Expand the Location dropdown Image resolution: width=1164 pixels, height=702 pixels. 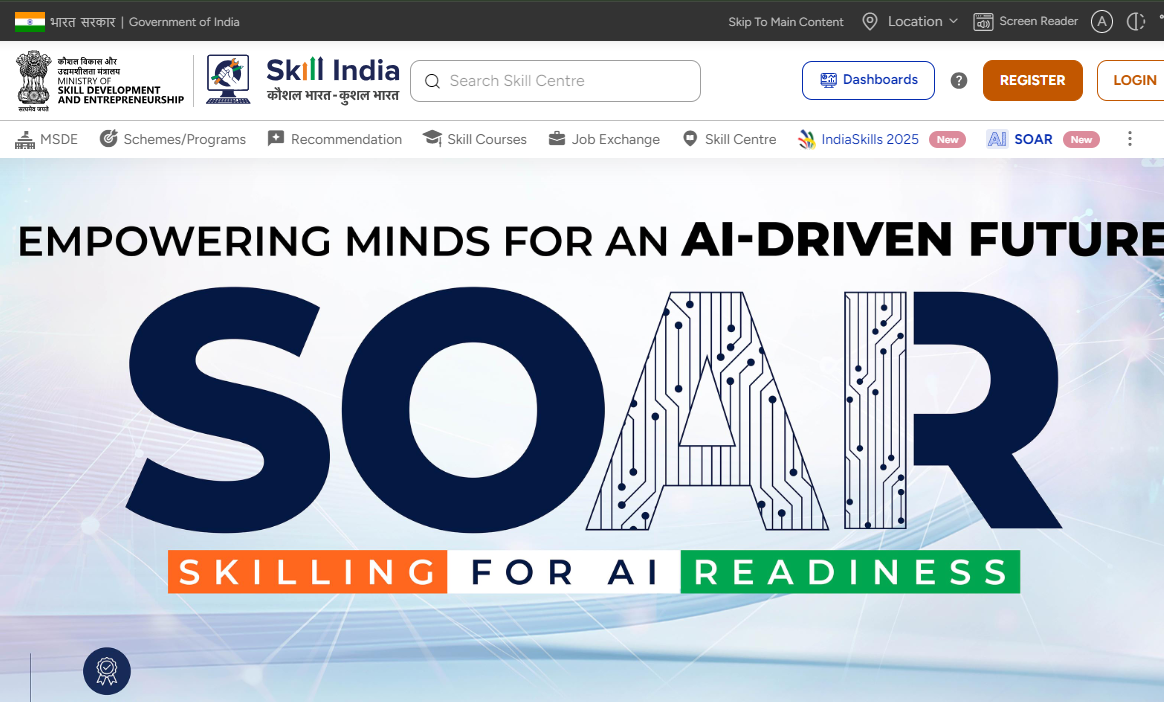pos(910,21)
